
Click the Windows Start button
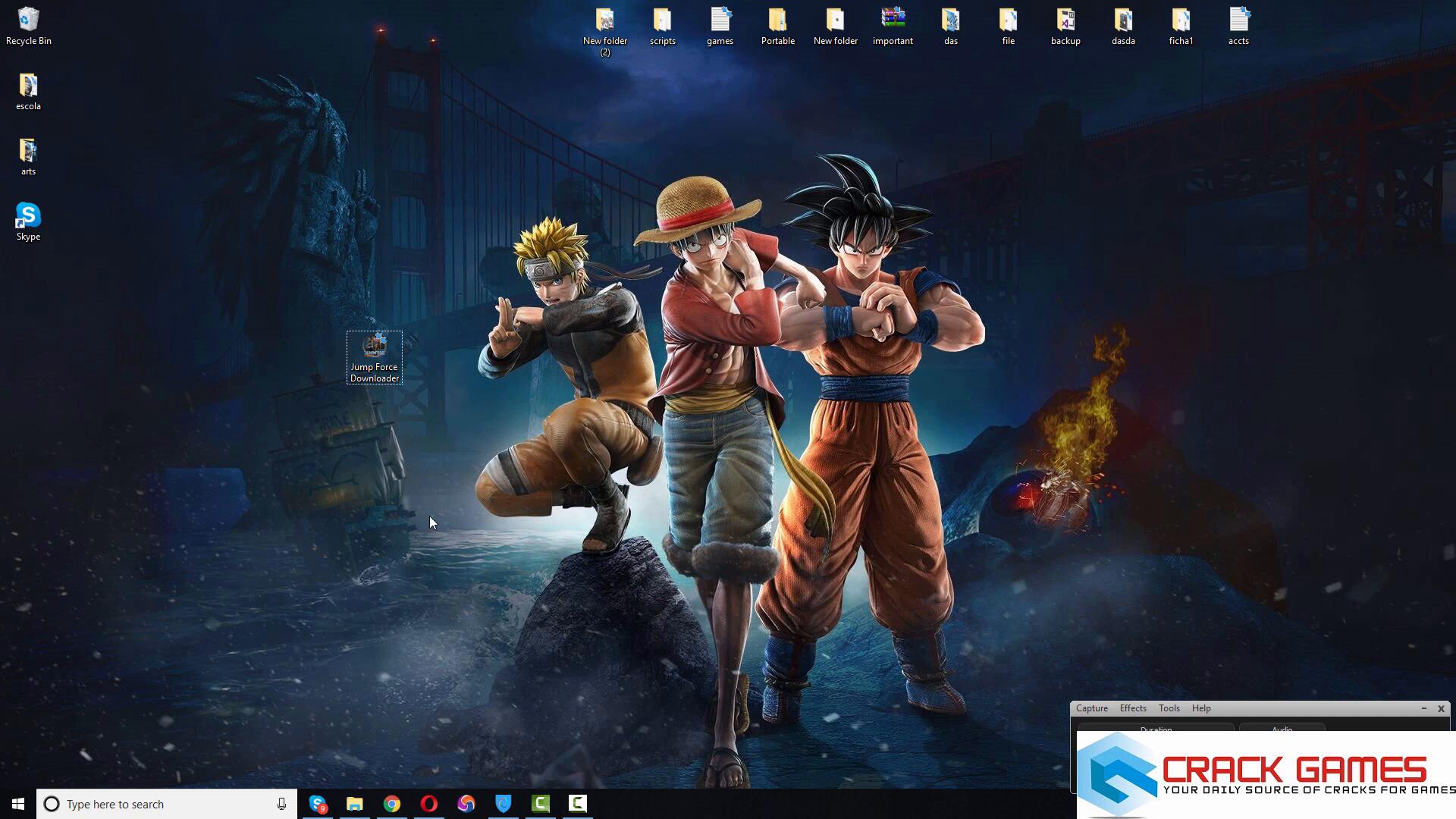(18, 804)
